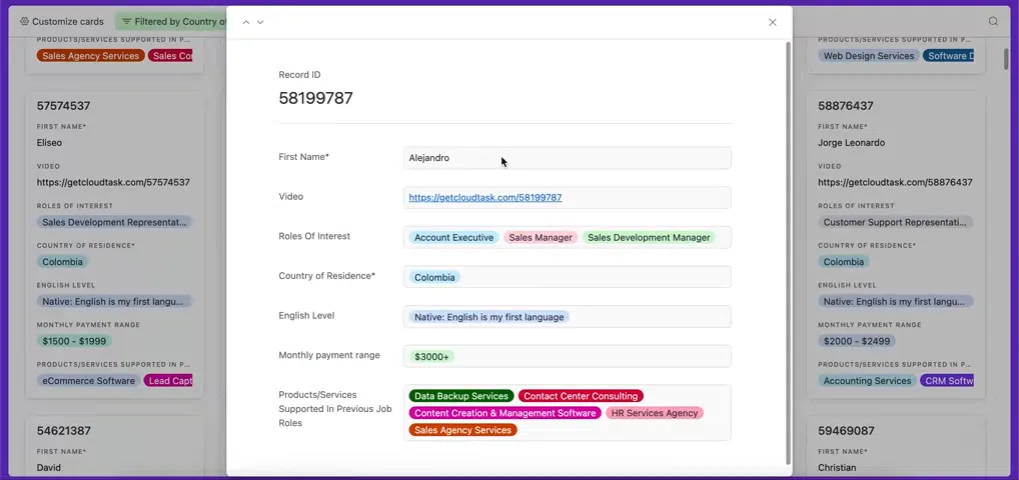Select Content Creation & Management Software tag
This screenshot has width=1019, height=480.
[505, 412]
